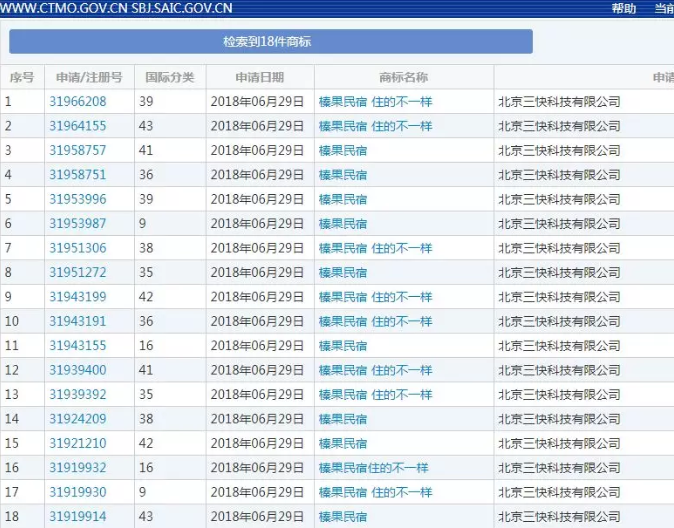Open registration number 31939400
This screenshot has width=674, height=528.
click(x=77, y=370)
